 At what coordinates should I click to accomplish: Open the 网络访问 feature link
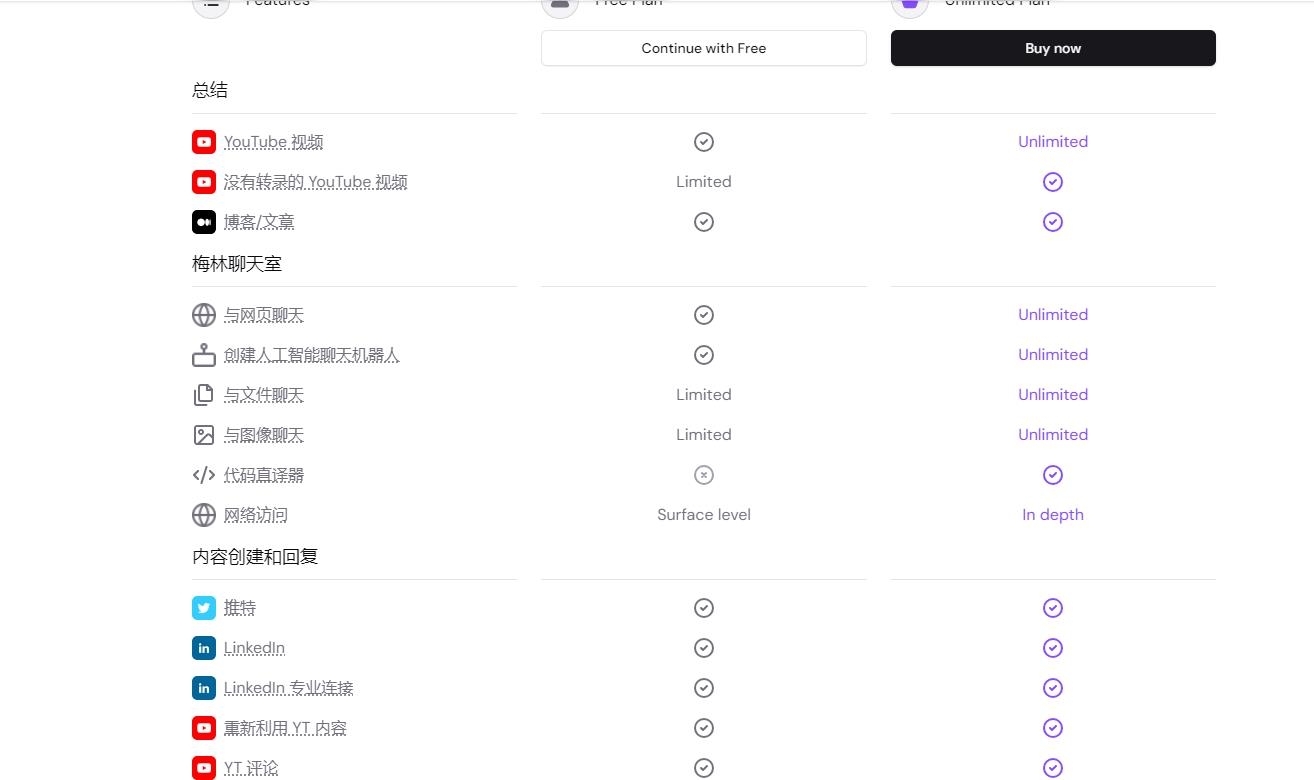coord(256,515)
